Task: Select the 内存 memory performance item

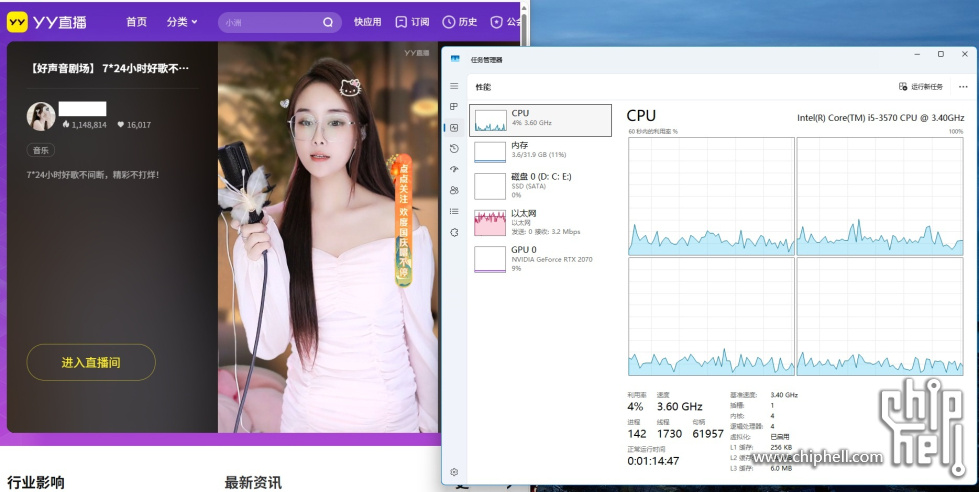Action: pos(540,151)
